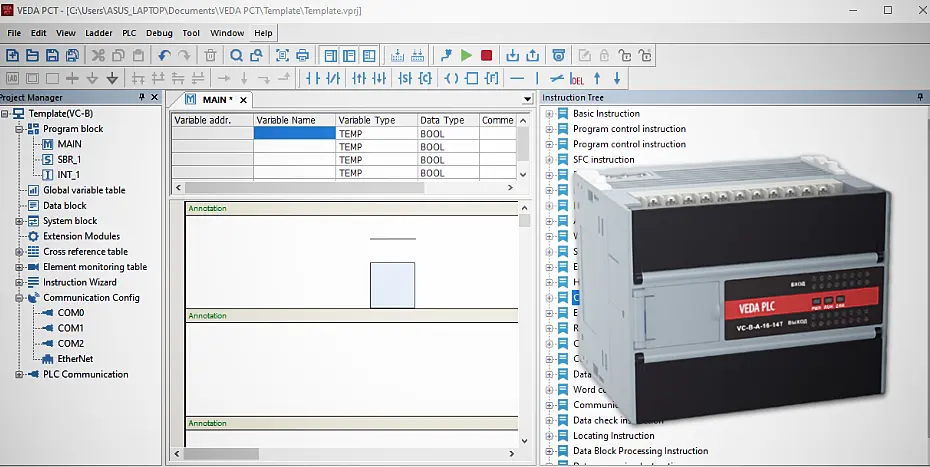Toggle the Project Manager pin
The image size is (930, 467).
pos(142,97)
